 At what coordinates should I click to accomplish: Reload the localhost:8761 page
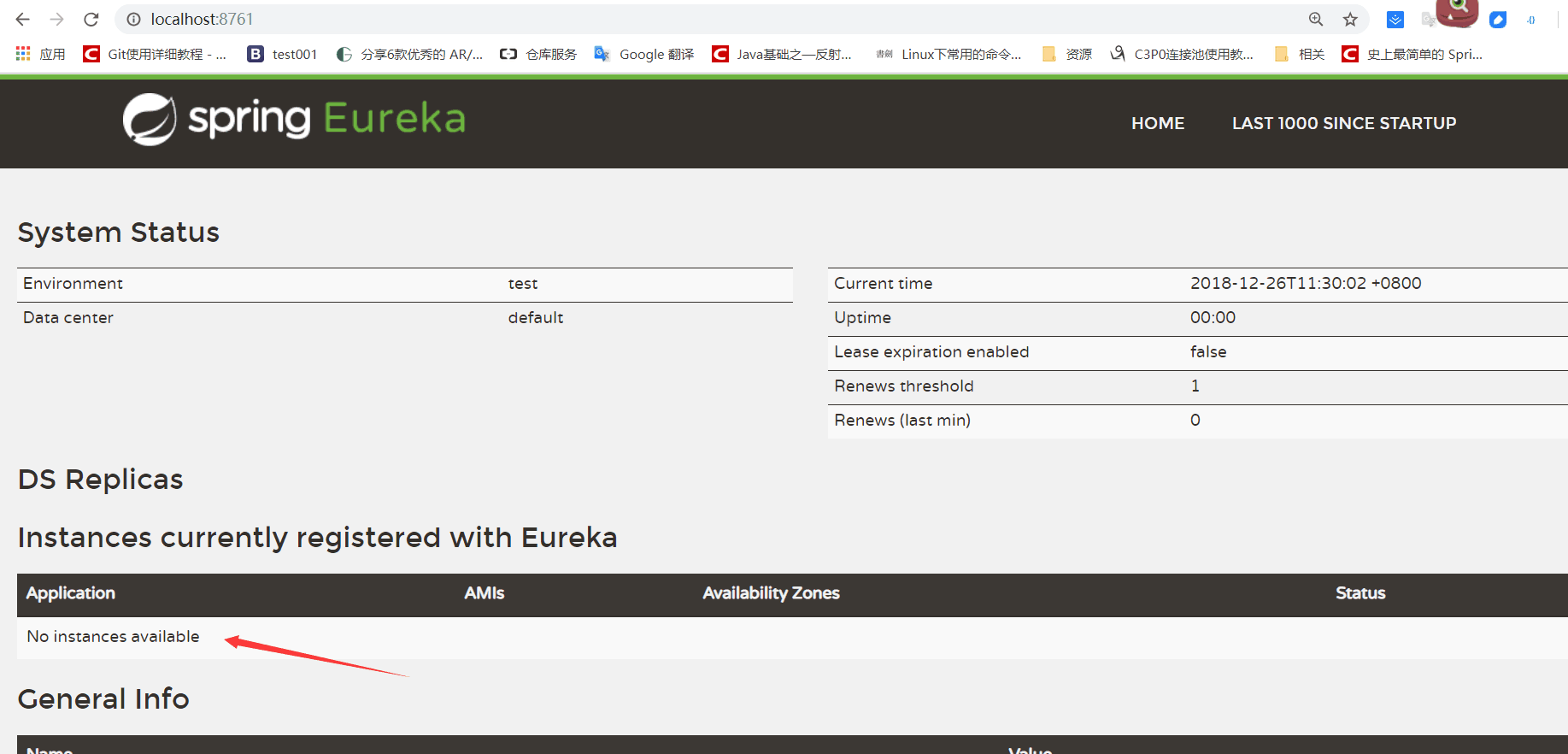[x=91, y=19]
